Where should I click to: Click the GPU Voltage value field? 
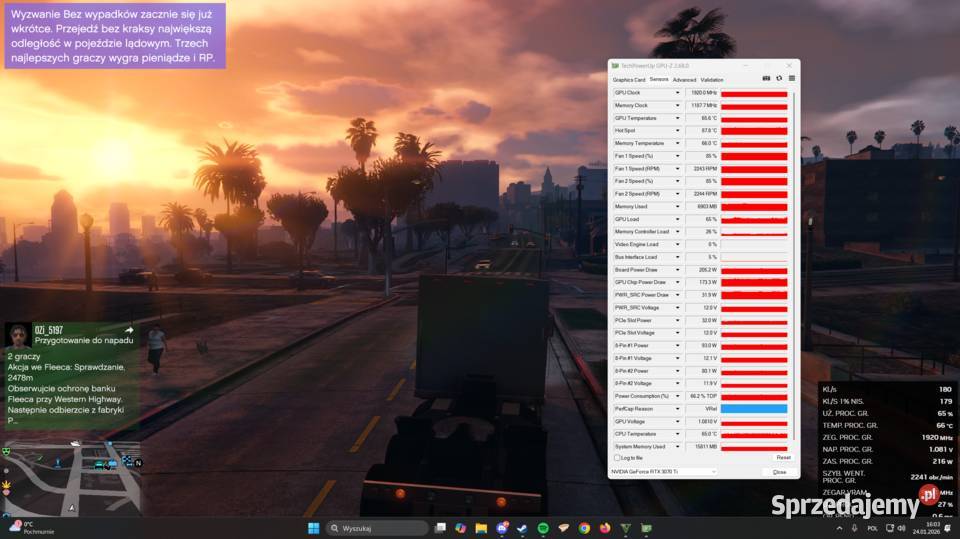(702, 421)
